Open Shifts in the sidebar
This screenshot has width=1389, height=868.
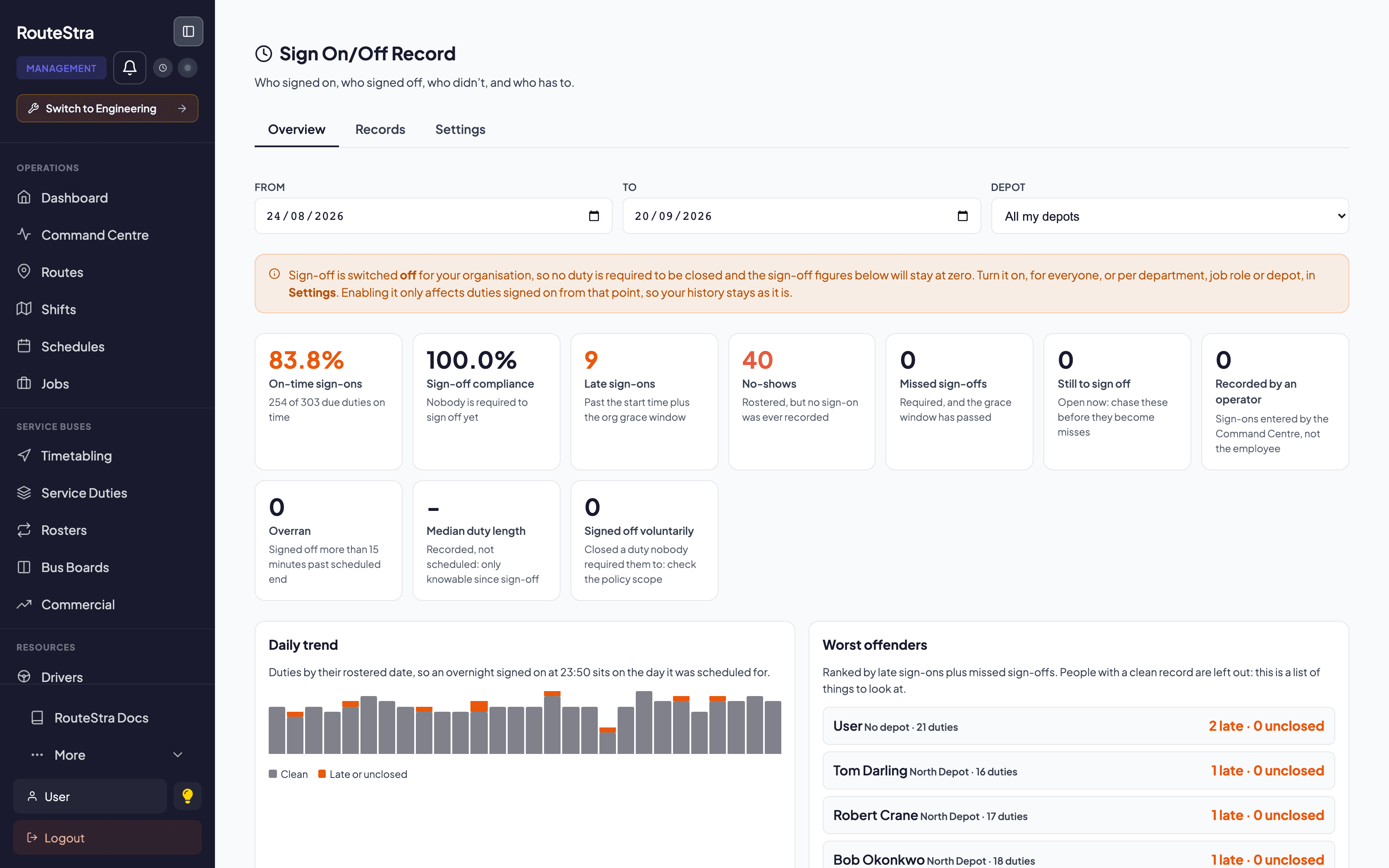[x=107, y=310]
